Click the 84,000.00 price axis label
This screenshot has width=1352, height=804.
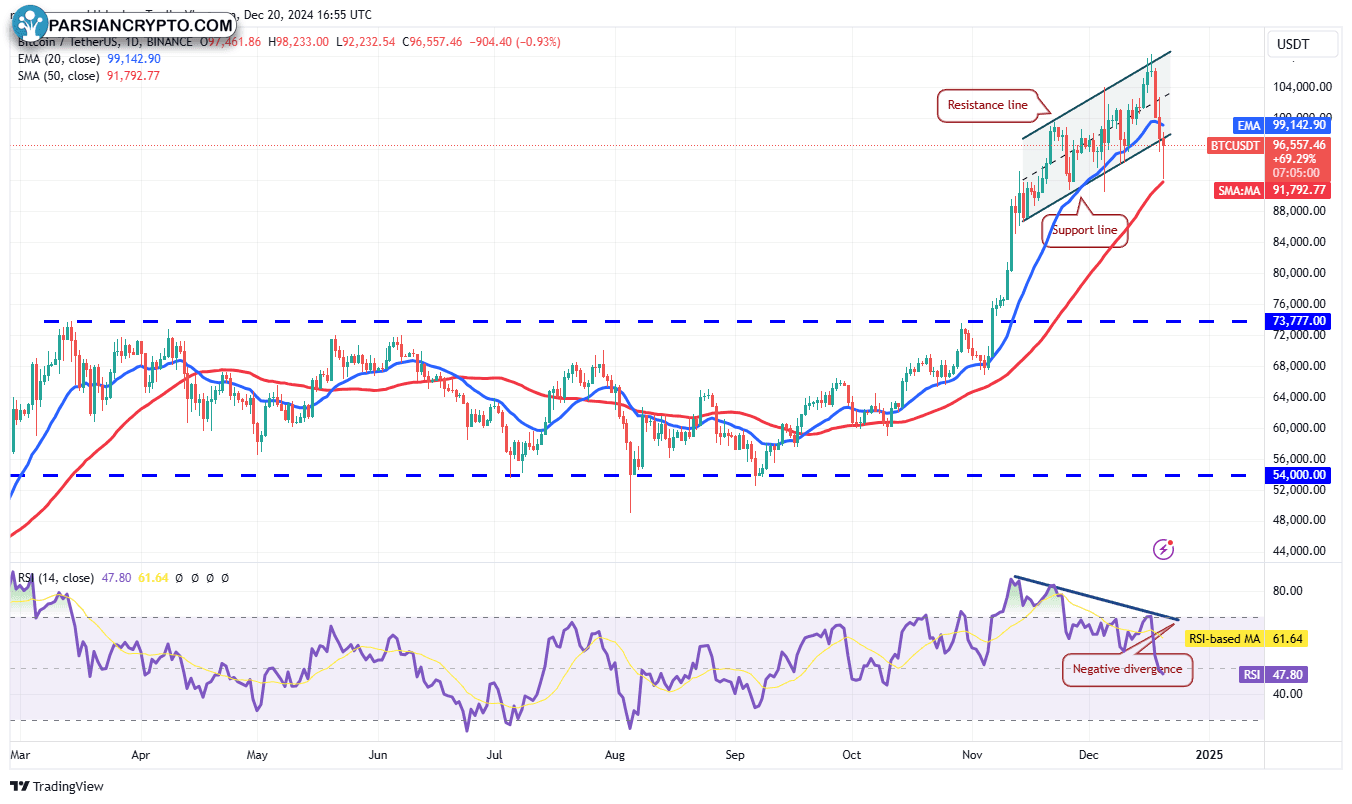[1299, 242]
